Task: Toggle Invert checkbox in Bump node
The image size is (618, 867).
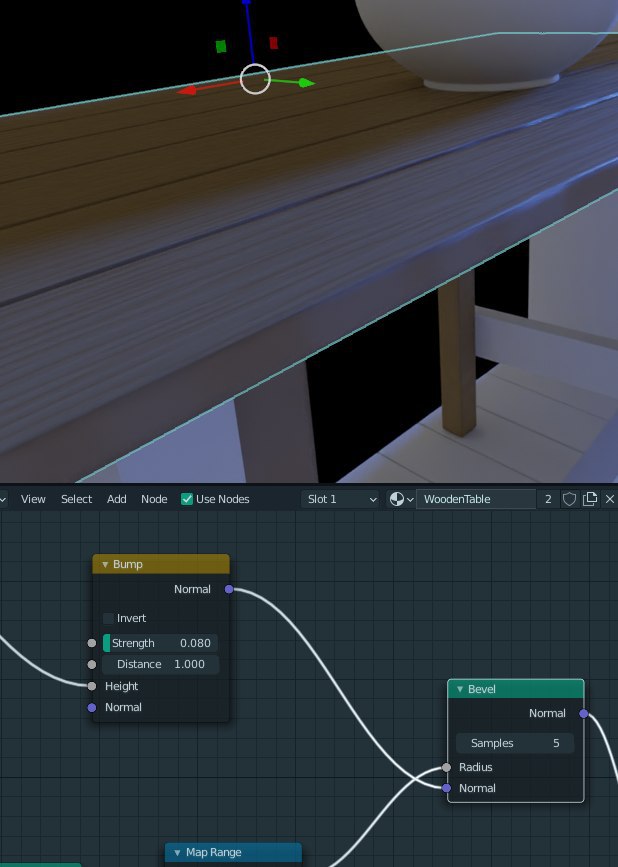Action: [x=108, y=618]
